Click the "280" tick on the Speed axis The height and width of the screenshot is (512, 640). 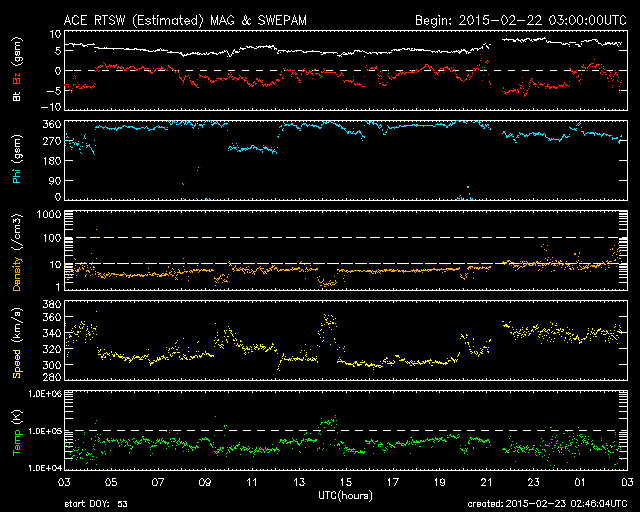(x=52, y=376)
